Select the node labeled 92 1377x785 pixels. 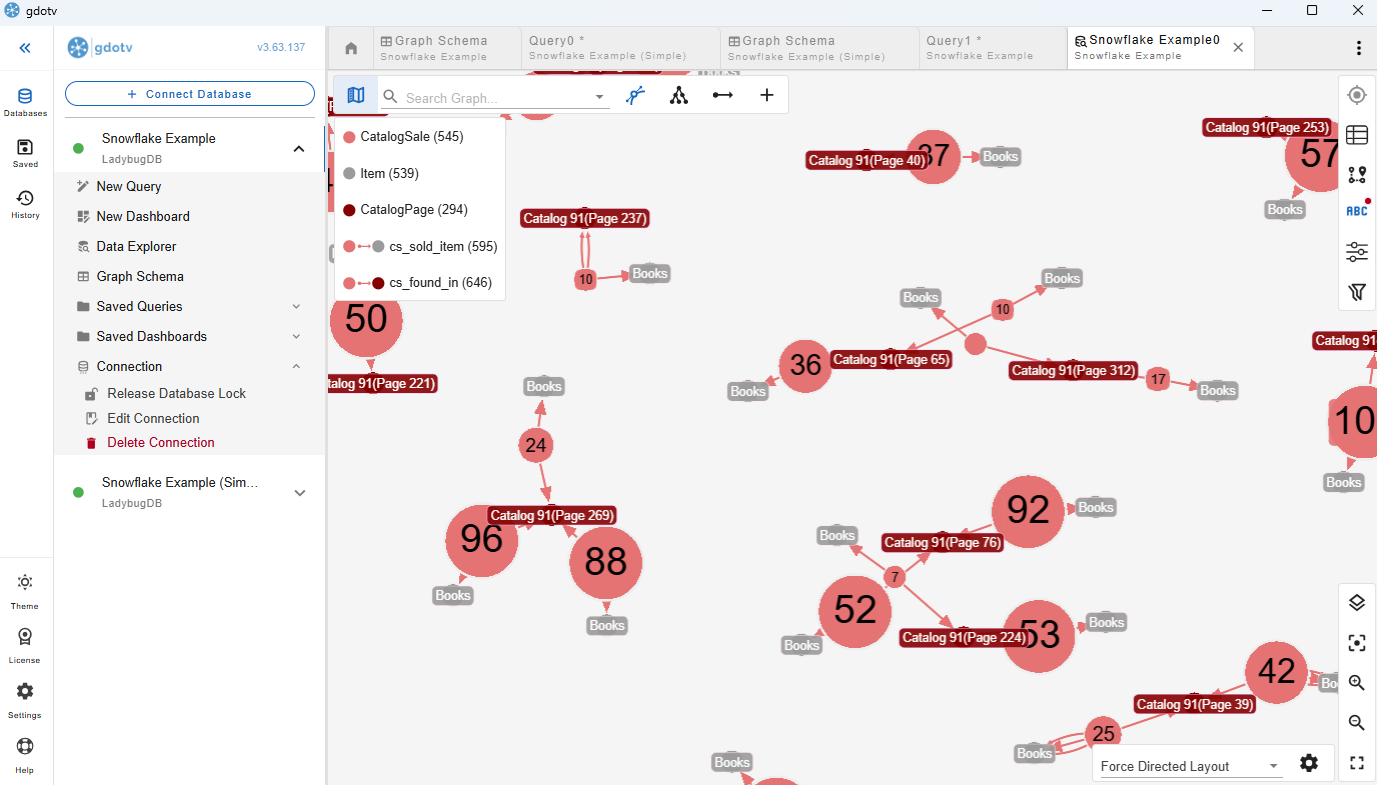click(1028, 511)
